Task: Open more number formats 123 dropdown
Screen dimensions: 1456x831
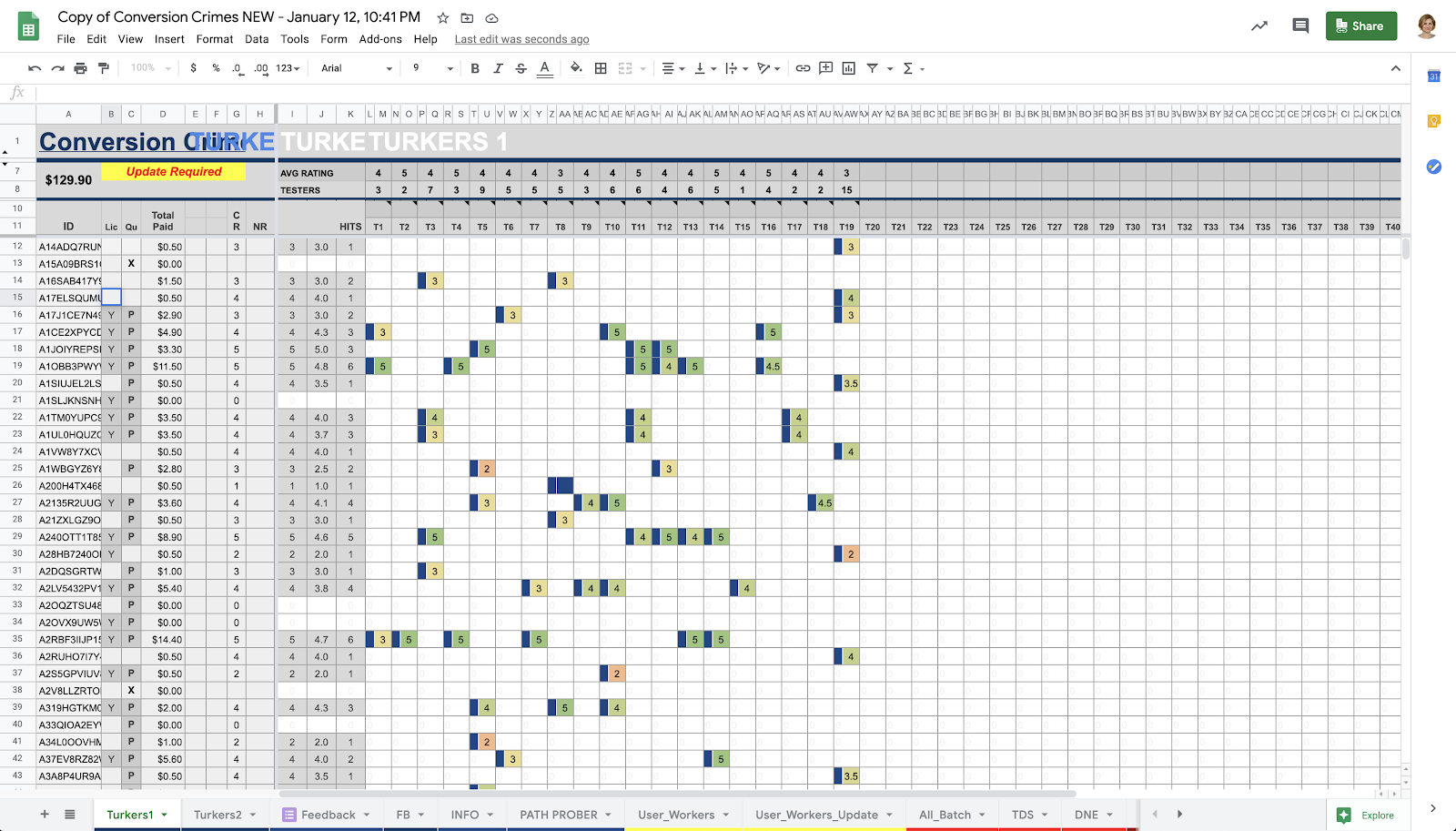Action: tap(288, 68)
